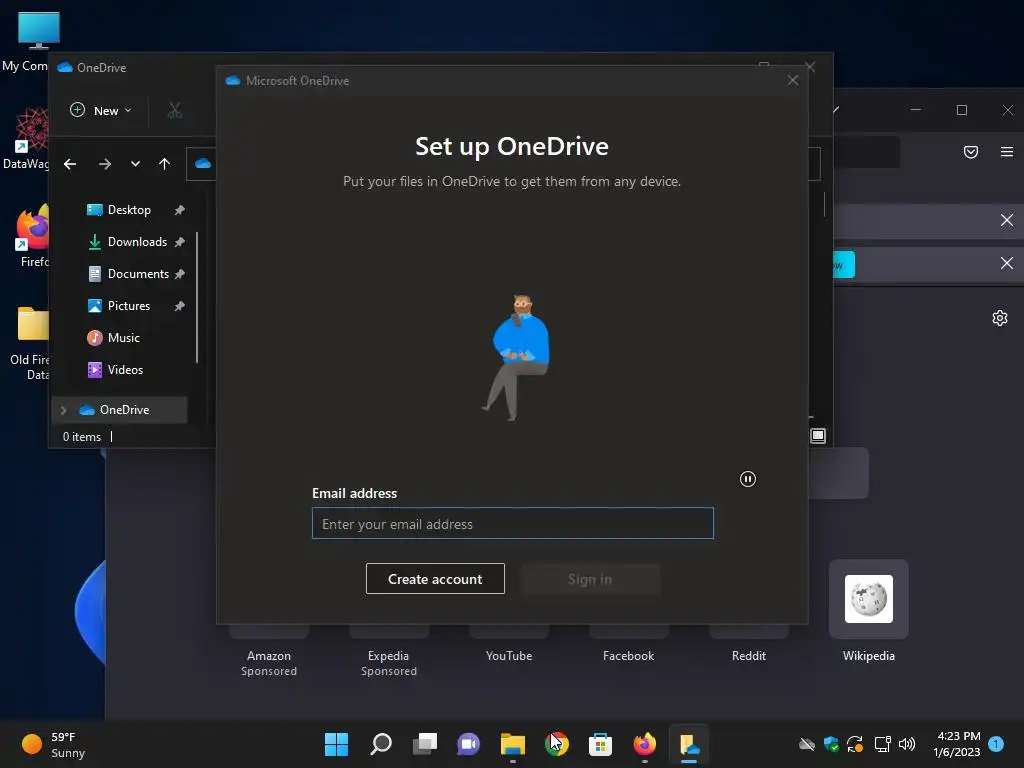Go back in File Explorer navigation
1024x768 pixels.
pyautogui.click(x=70, y=164)
